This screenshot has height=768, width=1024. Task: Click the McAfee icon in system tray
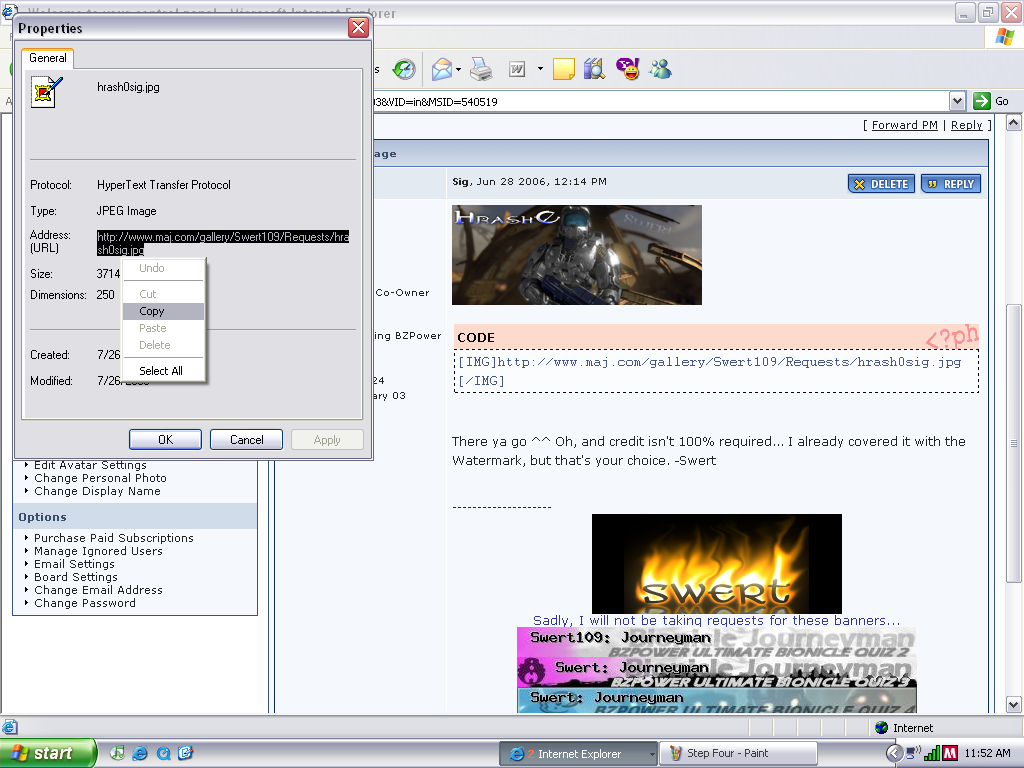(x=950, y=753)
